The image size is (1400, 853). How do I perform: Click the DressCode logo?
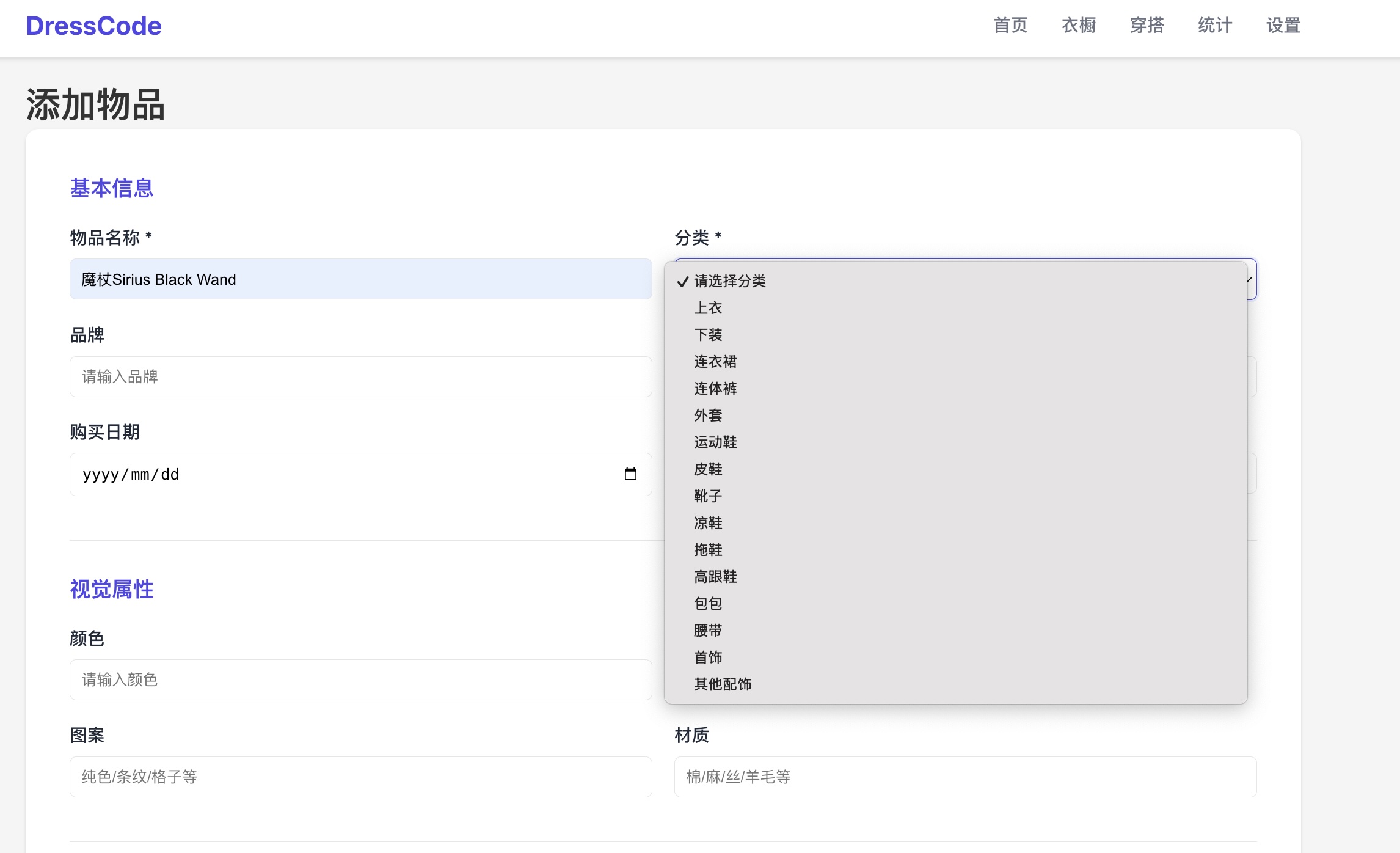click(x=93, y=26)
